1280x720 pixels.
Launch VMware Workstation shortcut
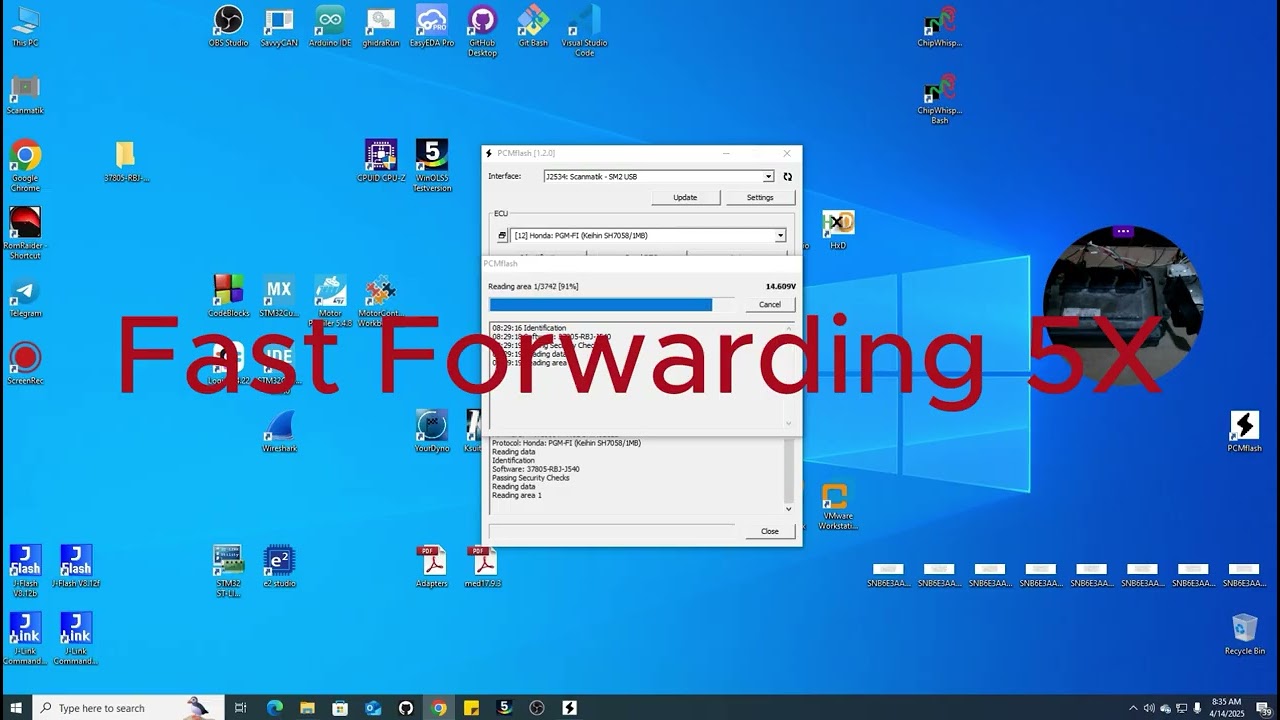point(837,506)
